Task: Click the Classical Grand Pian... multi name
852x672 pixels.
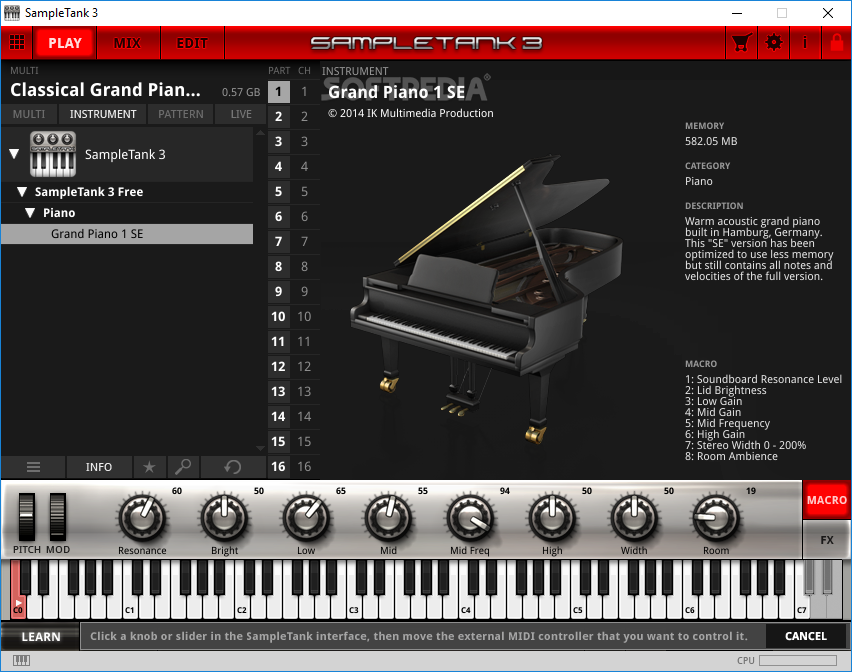Action: click(x=105, y=90)
